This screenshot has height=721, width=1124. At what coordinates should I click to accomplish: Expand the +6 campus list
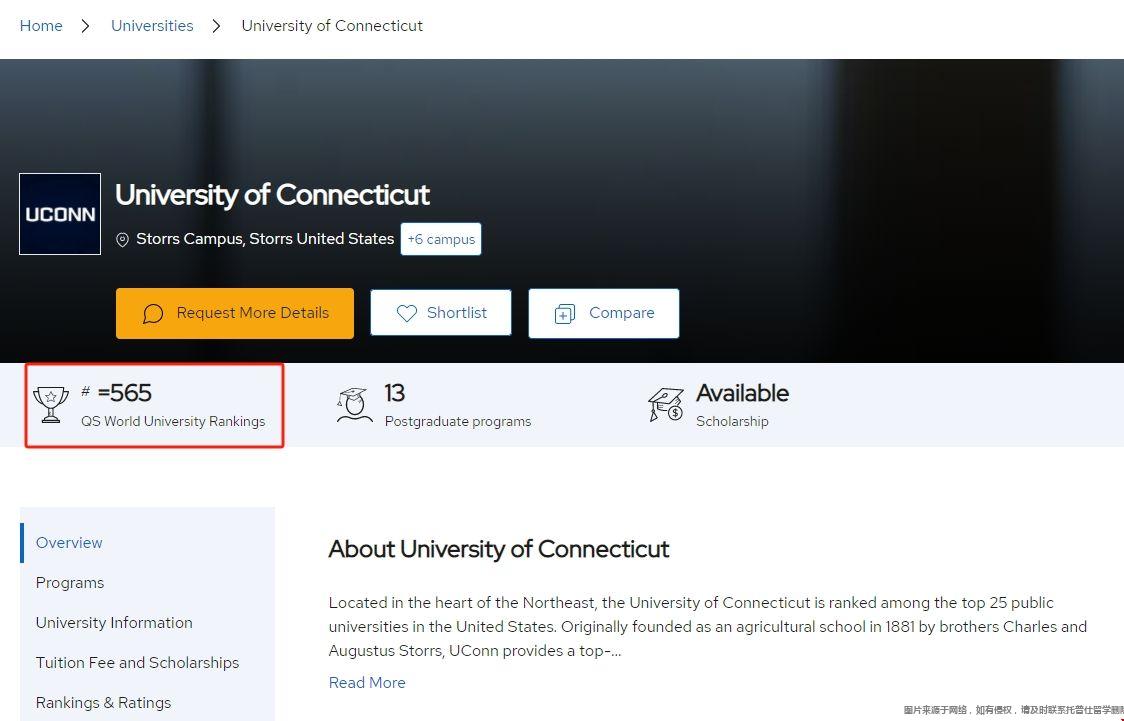coord(441,239)
